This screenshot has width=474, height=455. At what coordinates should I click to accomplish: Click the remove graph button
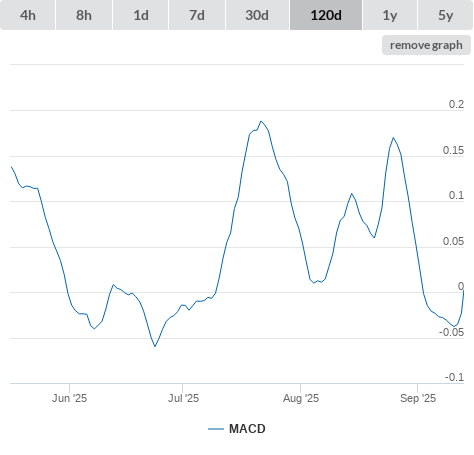pos(426,45)
